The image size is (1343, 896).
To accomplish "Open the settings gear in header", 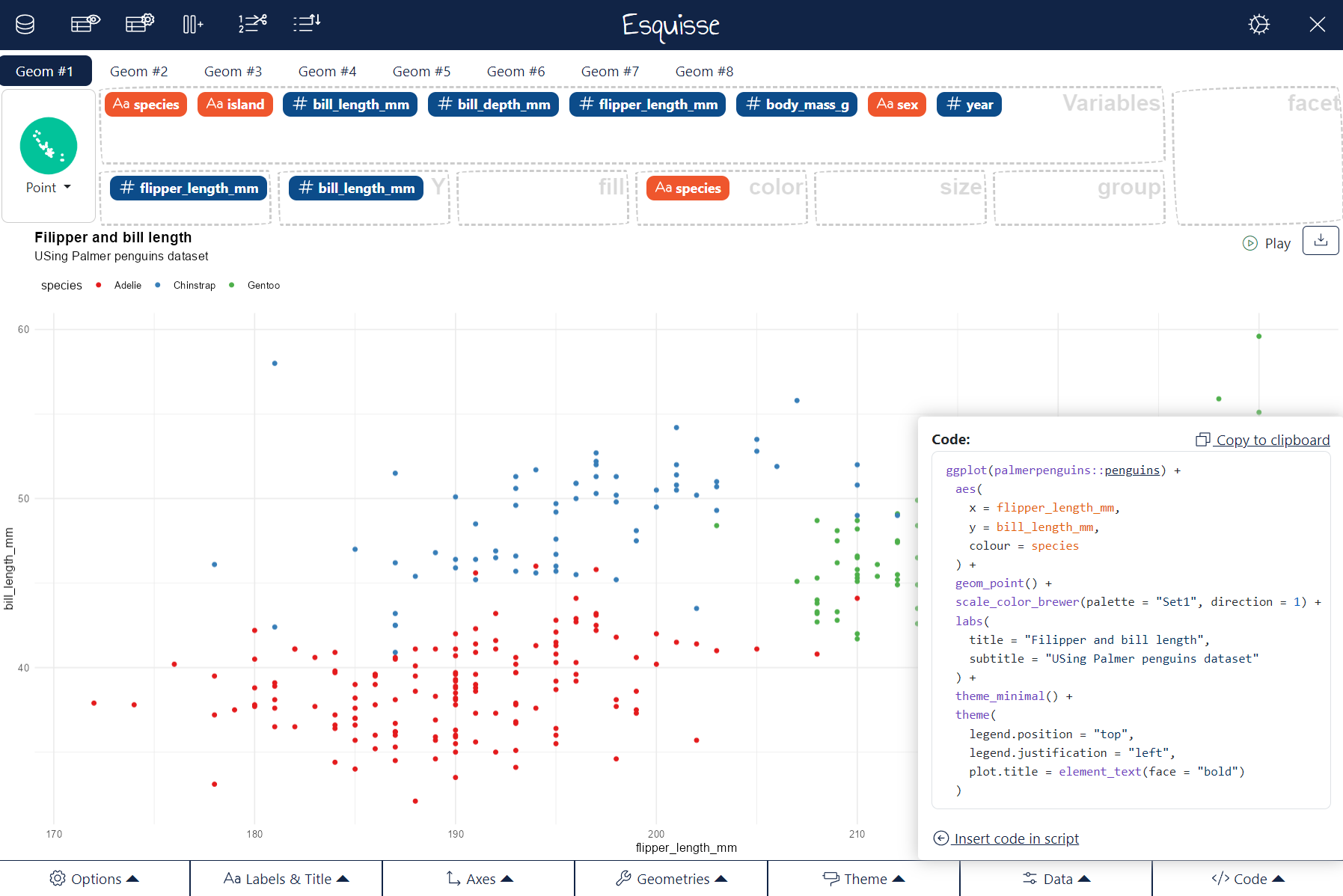I will coord(1258,25).
